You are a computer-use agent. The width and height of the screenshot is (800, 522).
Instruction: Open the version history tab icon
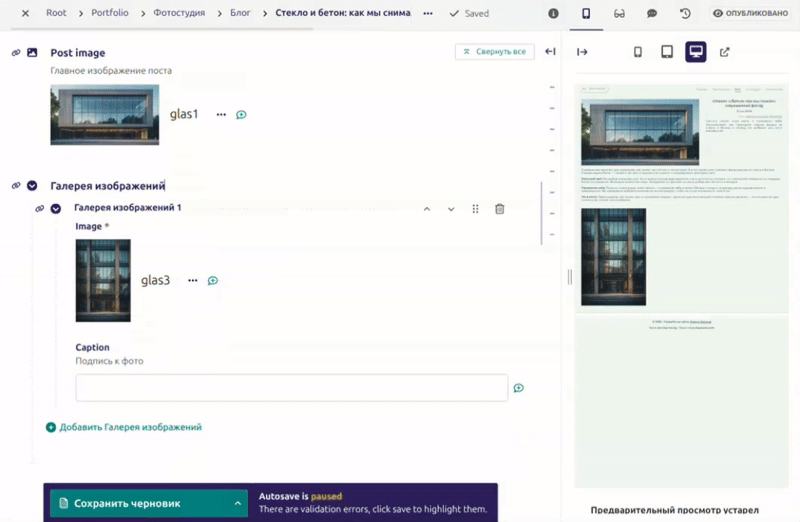685,13
